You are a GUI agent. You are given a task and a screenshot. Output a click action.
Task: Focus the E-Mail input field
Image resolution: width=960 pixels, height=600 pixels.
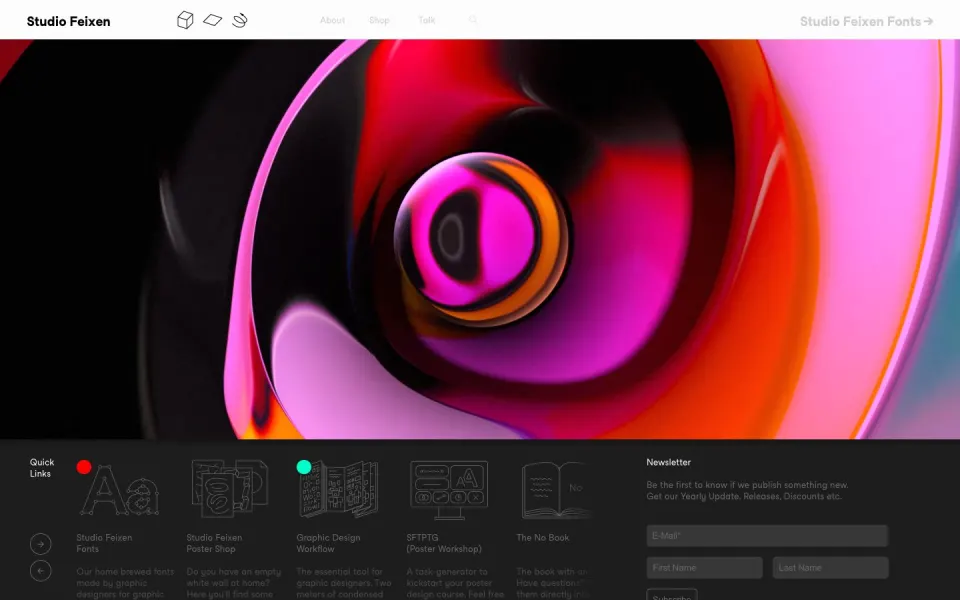[767, 536]
